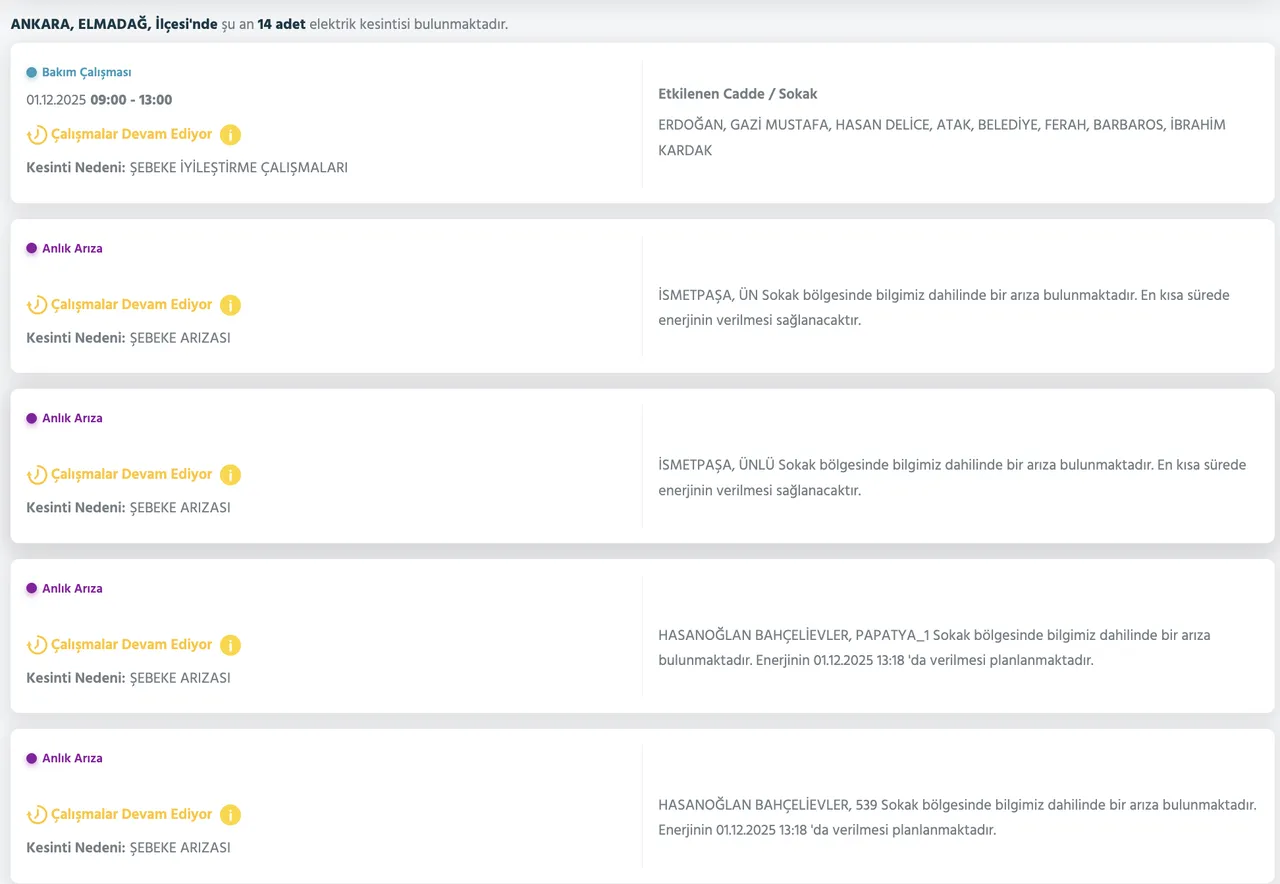Viewport: 1280px width, 884px height.
Task: Select the Anlık Arıza label in ÜN Sokak card
Action: pos(72,249)
